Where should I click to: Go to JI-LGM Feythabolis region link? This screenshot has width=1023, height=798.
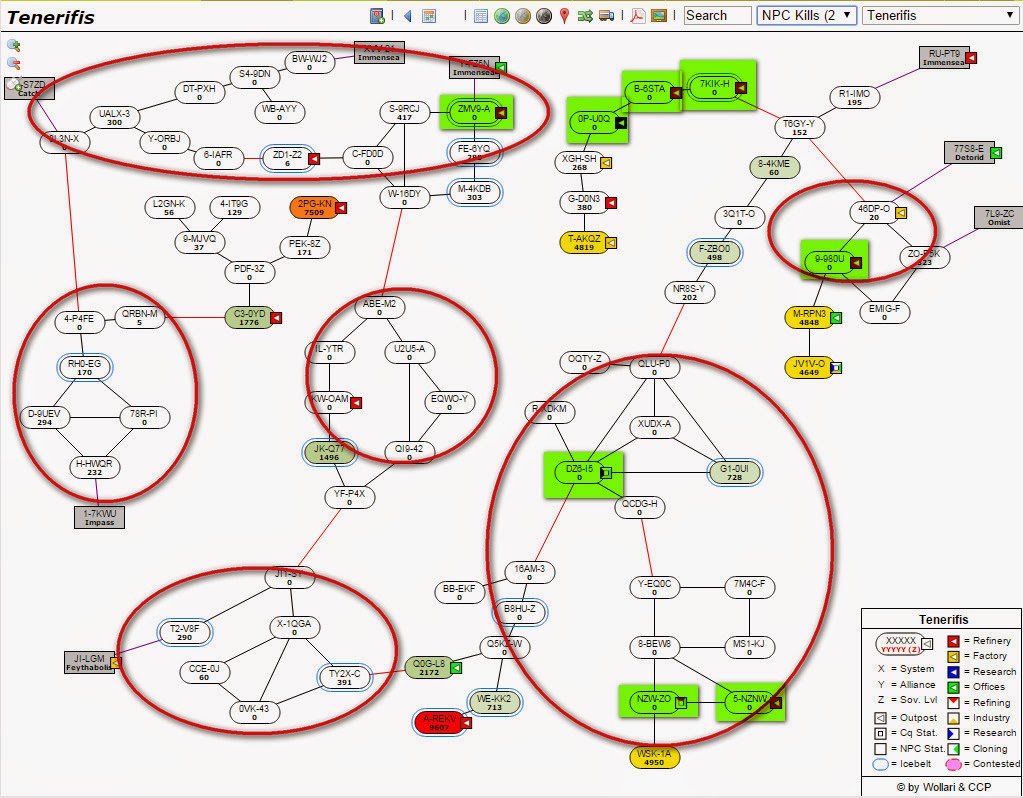89,662
